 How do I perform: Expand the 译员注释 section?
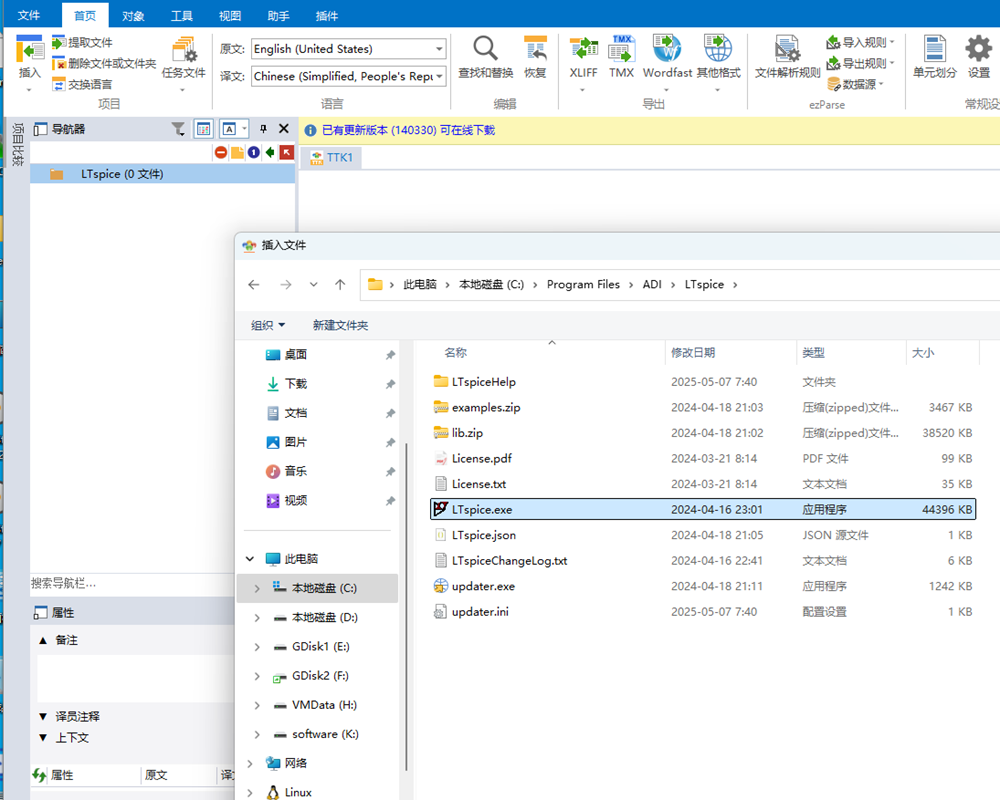pyautogui.click(x=43, y=716)
